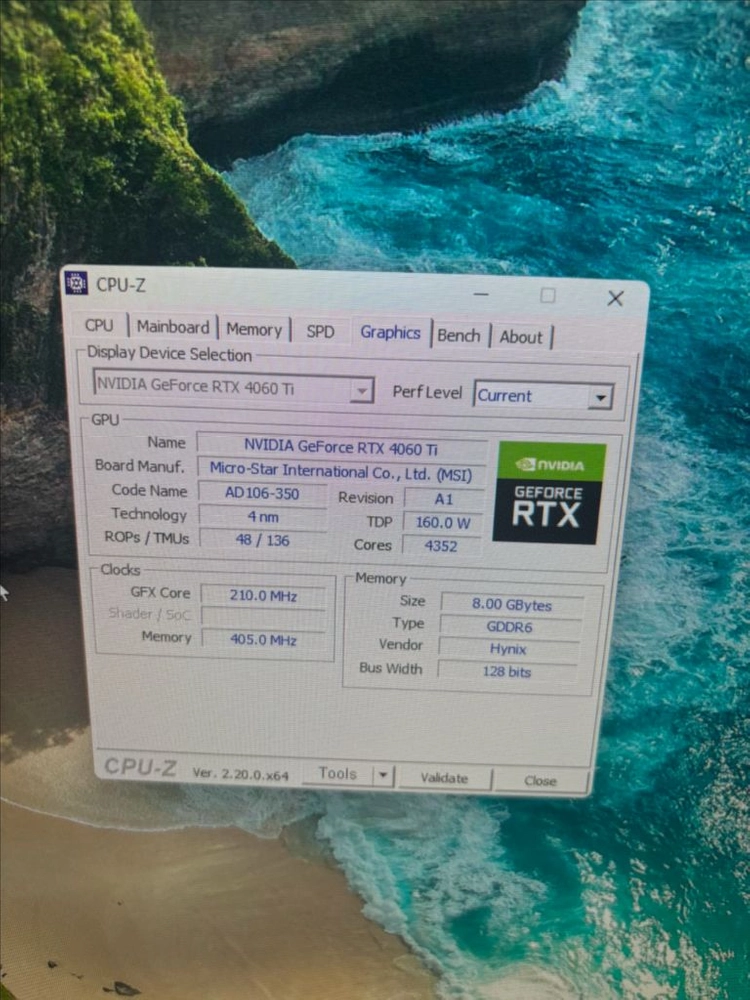Switch to the Mainboard tab
750x1000 pixels.
[x=173, y=327]
